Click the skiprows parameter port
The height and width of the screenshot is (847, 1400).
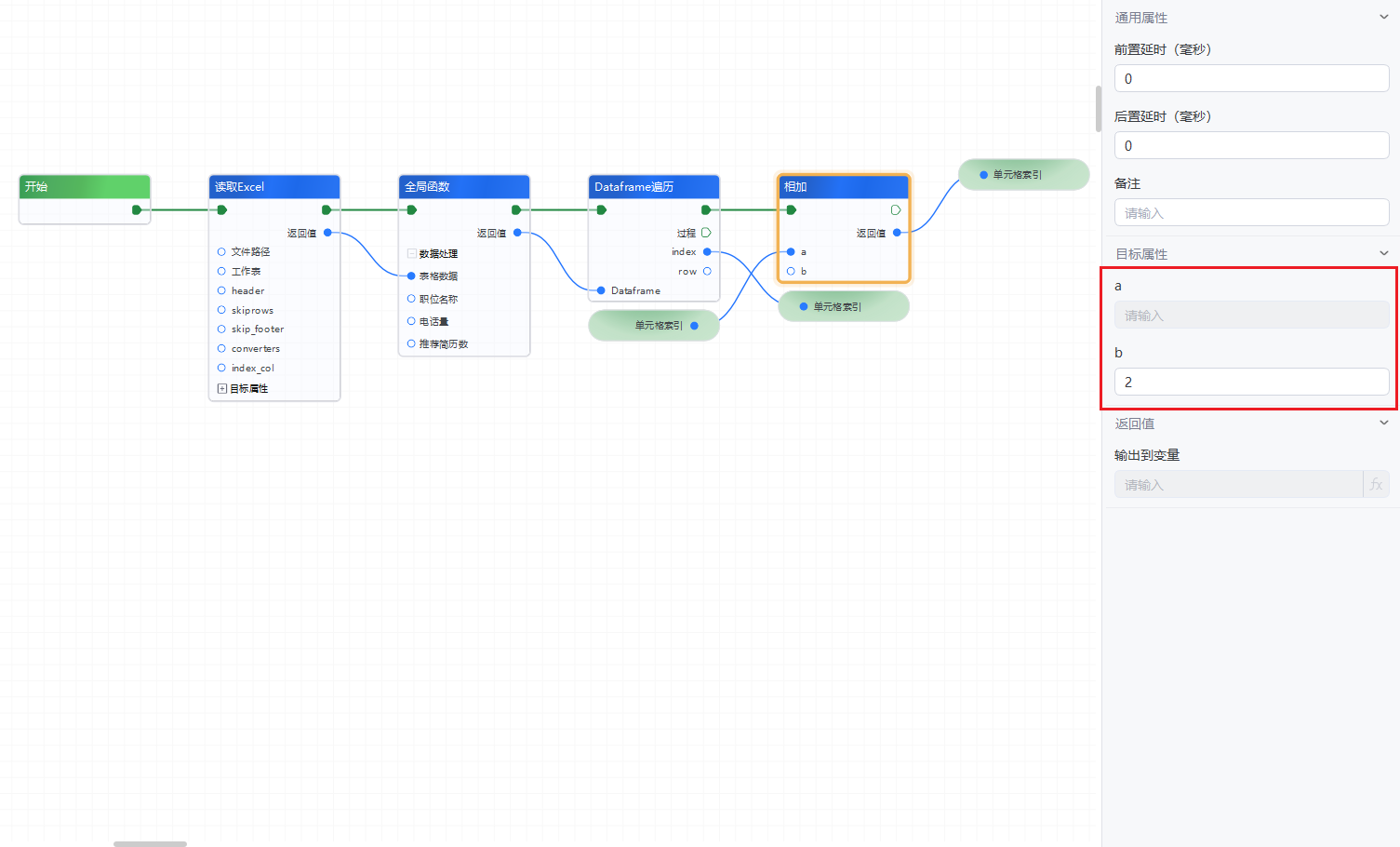point(221,310)
